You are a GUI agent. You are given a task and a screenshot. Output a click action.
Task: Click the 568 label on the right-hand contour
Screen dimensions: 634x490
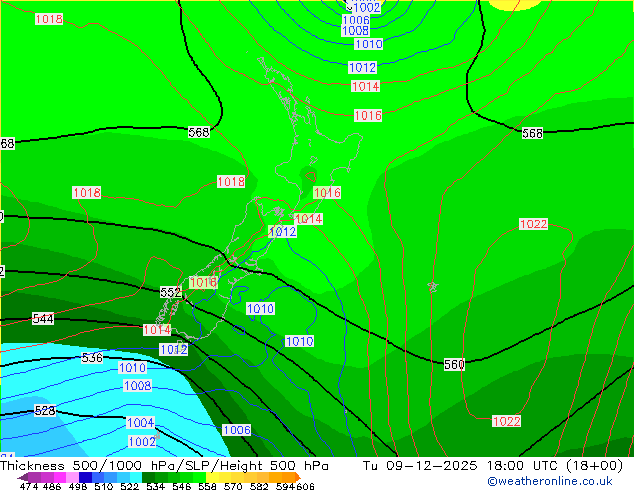[532, 133]
